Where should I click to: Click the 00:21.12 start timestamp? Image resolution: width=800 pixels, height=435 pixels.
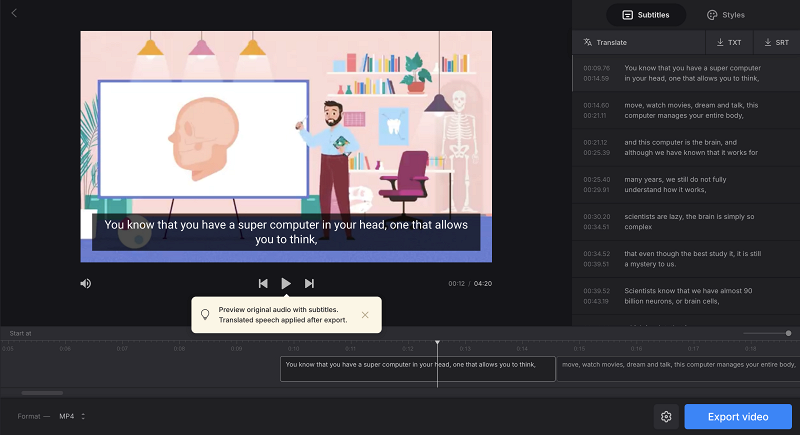(x=596, y=143)
